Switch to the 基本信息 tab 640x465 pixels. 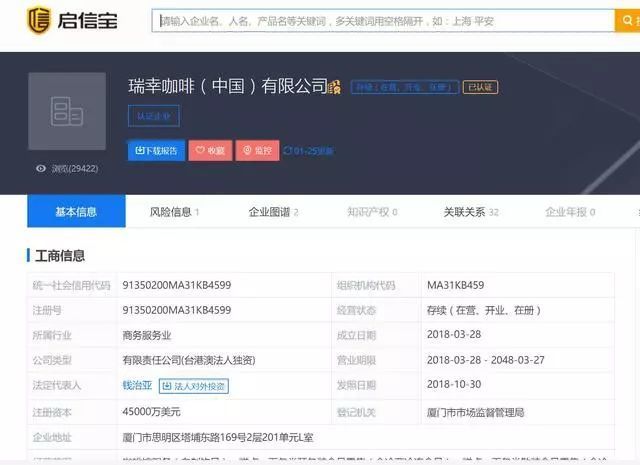point(76,212)
